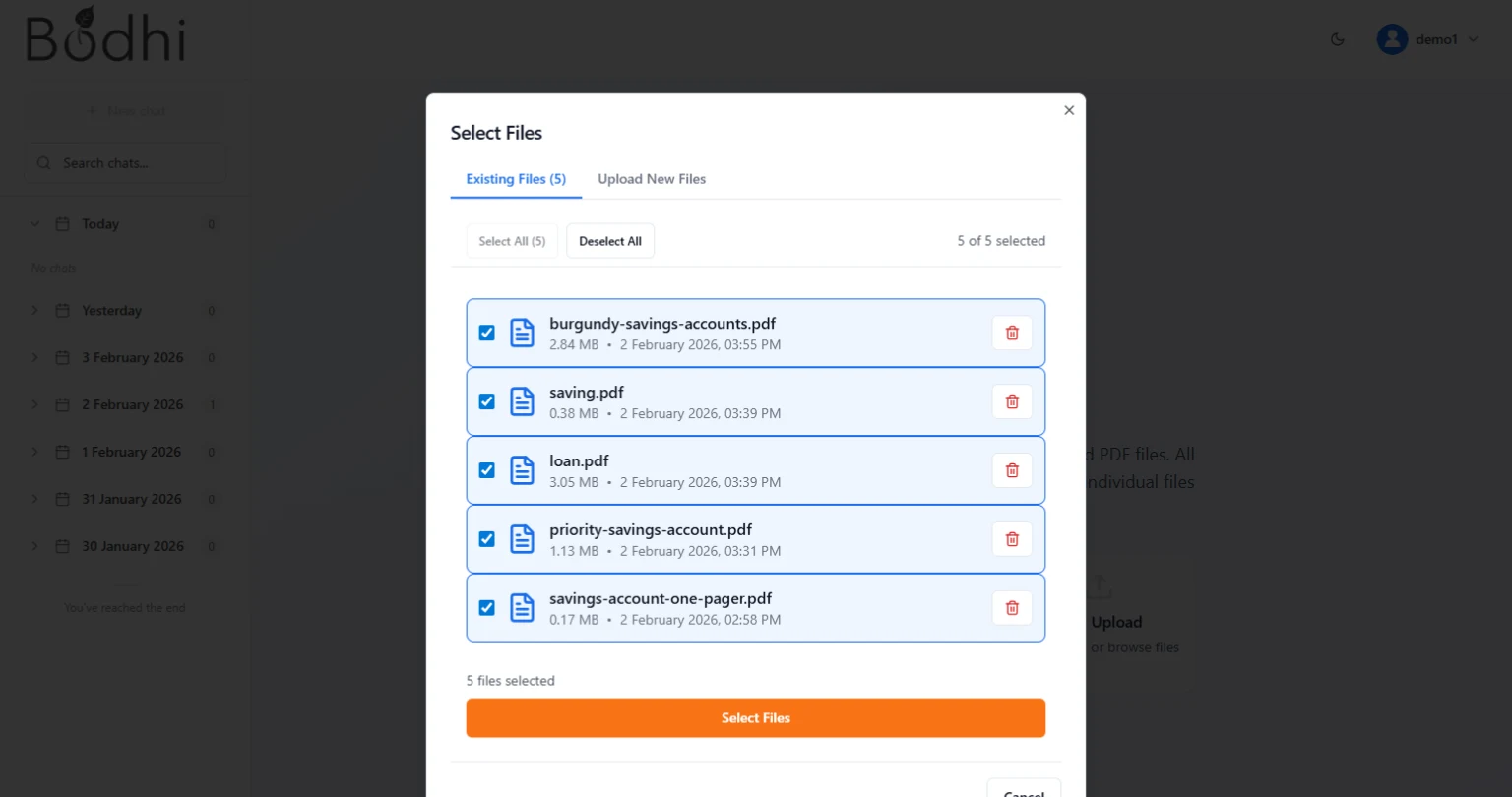
Task: Switch to Upload New Files tab
Action: click(x=652, y=179)
